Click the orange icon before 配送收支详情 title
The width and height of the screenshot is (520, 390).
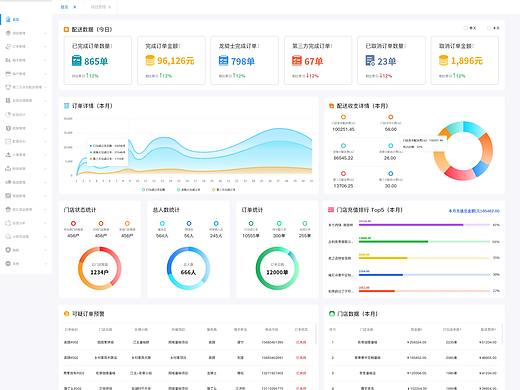tap(331, 106)
